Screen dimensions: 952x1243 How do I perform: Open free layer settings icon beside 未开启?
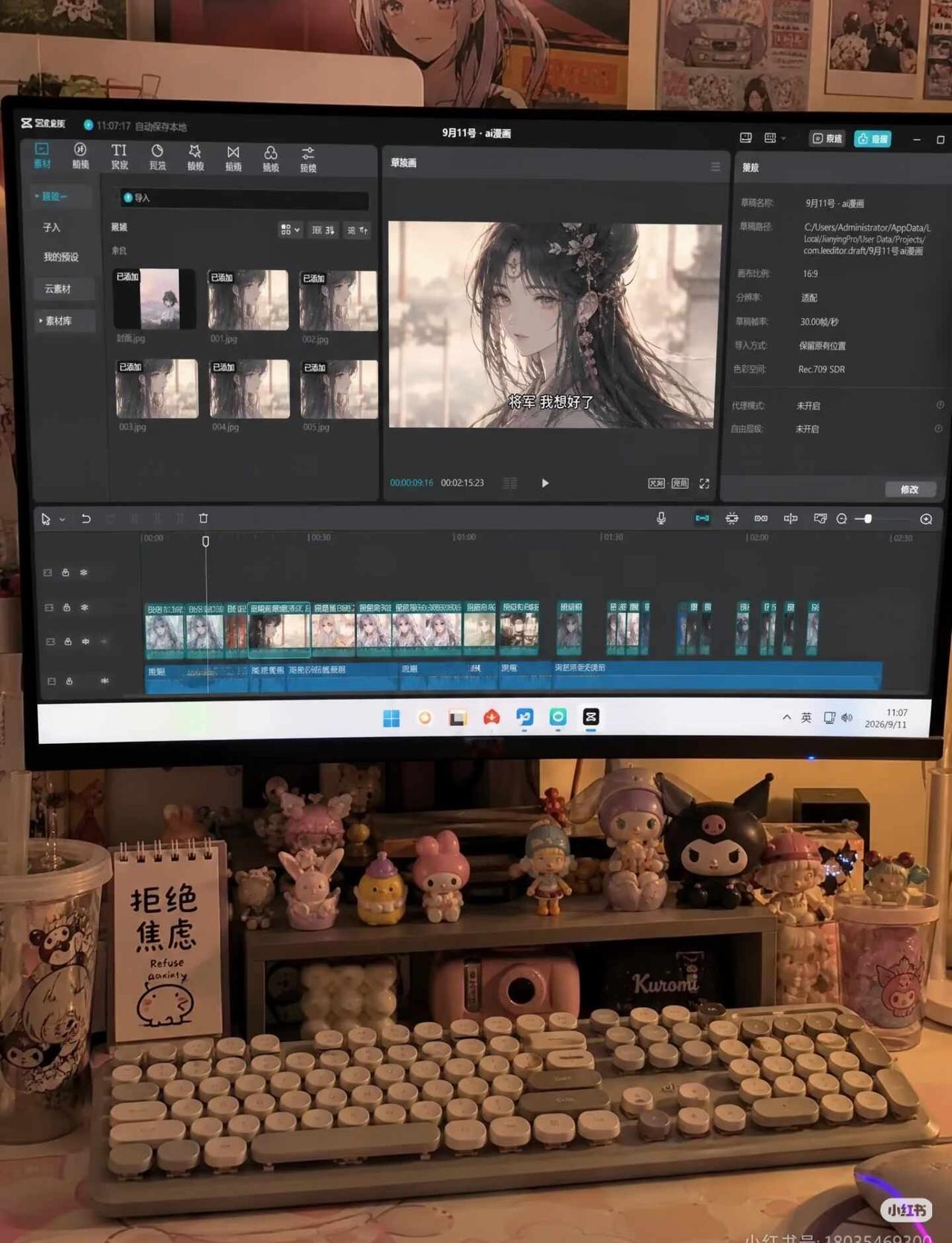click(x=939, y=428)
